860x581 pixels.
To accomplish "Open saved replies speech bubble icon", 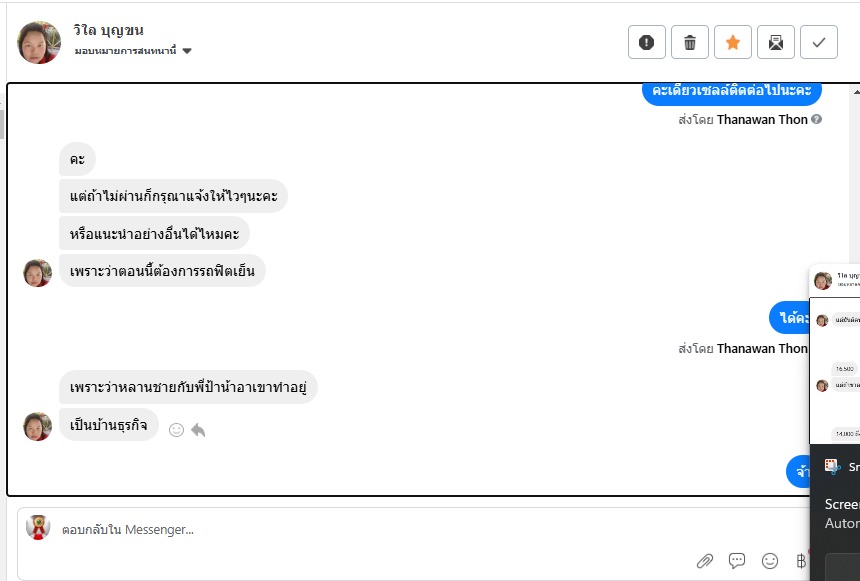I will [x=737, y=561].
